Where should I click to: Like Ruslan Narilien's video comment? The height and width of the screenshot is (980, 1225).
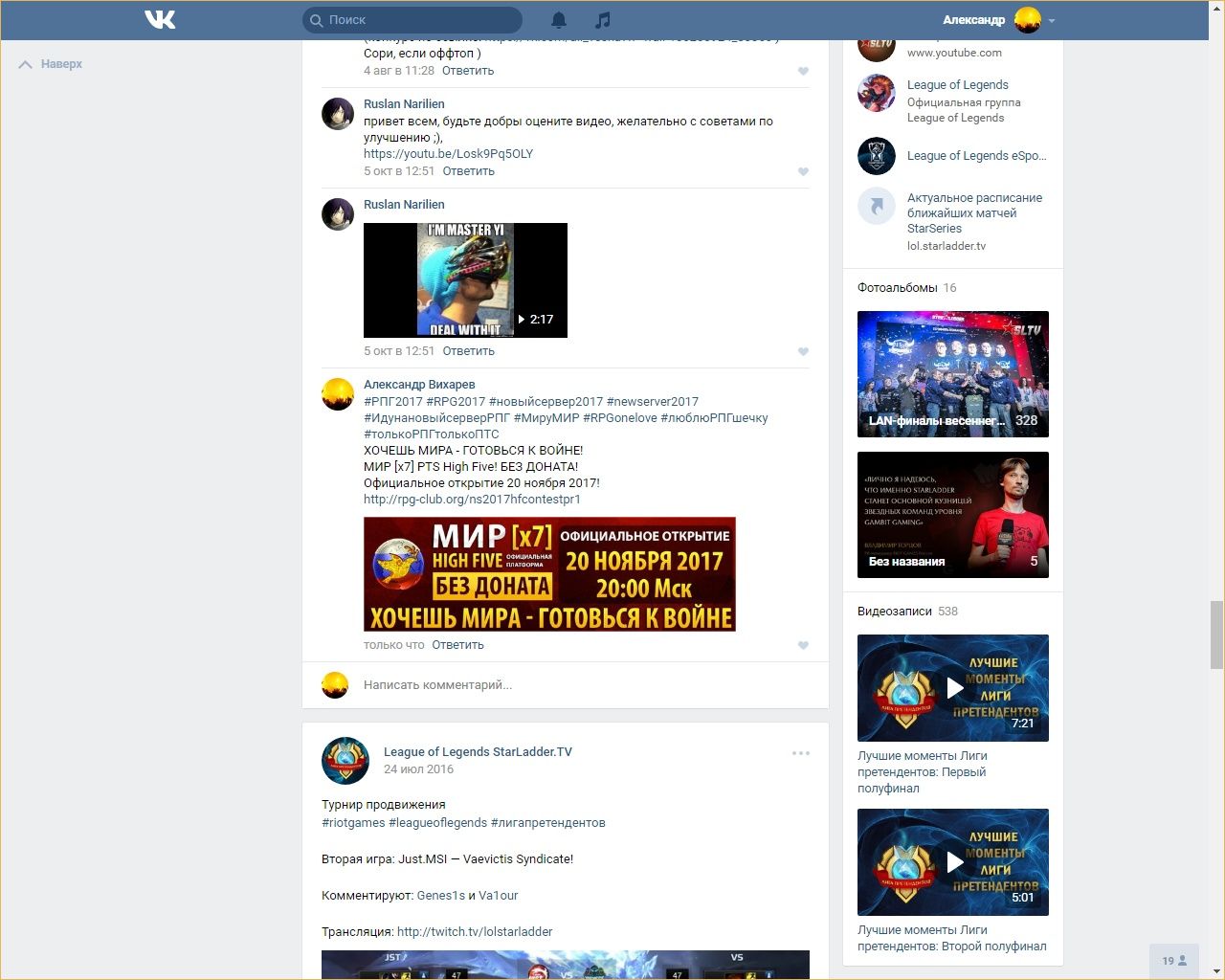[803, 351]
